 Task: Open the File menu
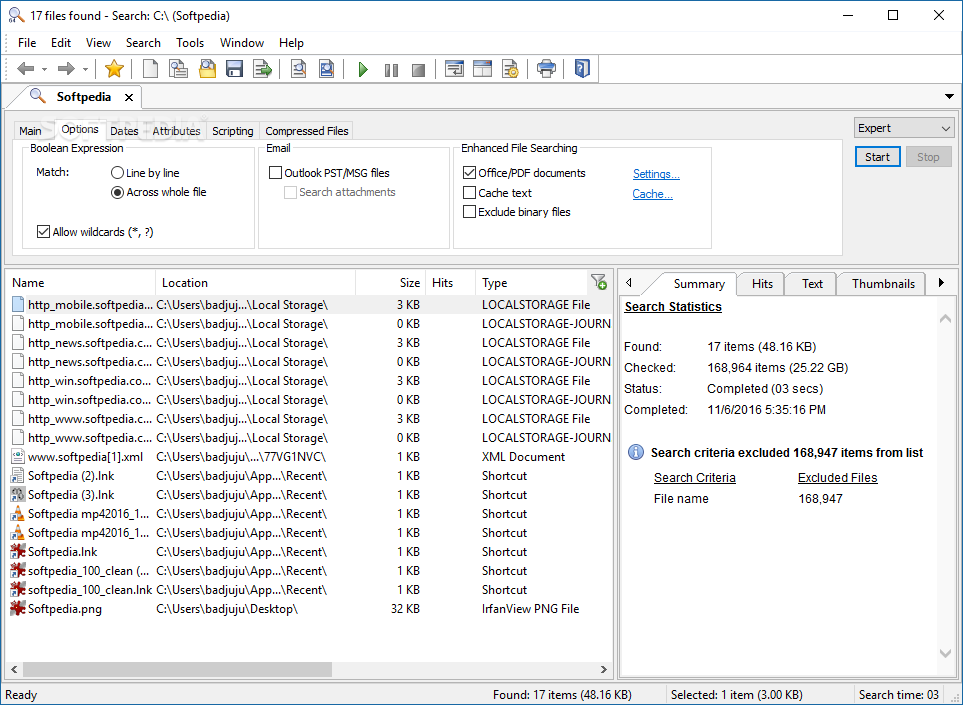click(x=27, y=43)
